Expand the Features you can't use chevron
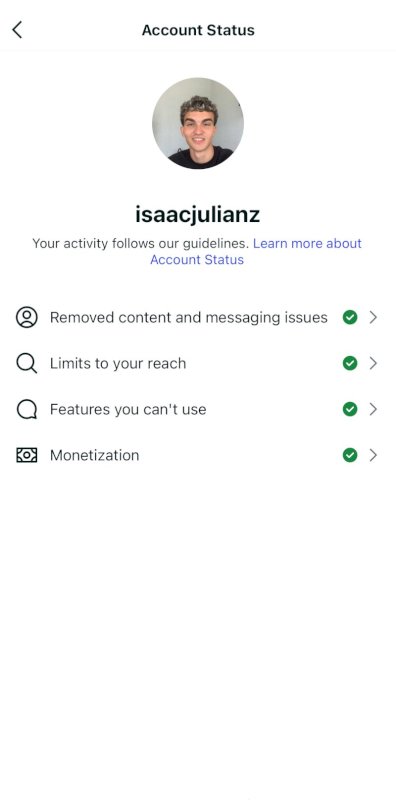This screenshot has width=396, height=800. click(x=373, y=409)
